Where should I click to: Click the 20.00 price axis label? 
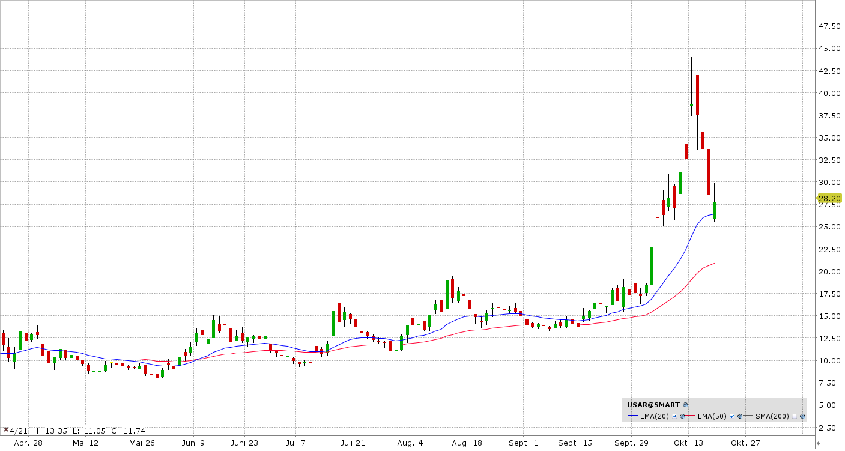point(829,271)
